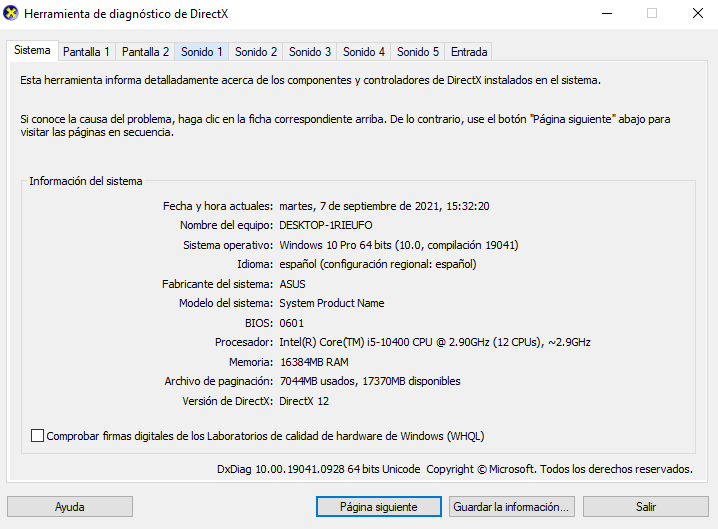Close the DirectX diagnostic window

[x=697, y=13]
